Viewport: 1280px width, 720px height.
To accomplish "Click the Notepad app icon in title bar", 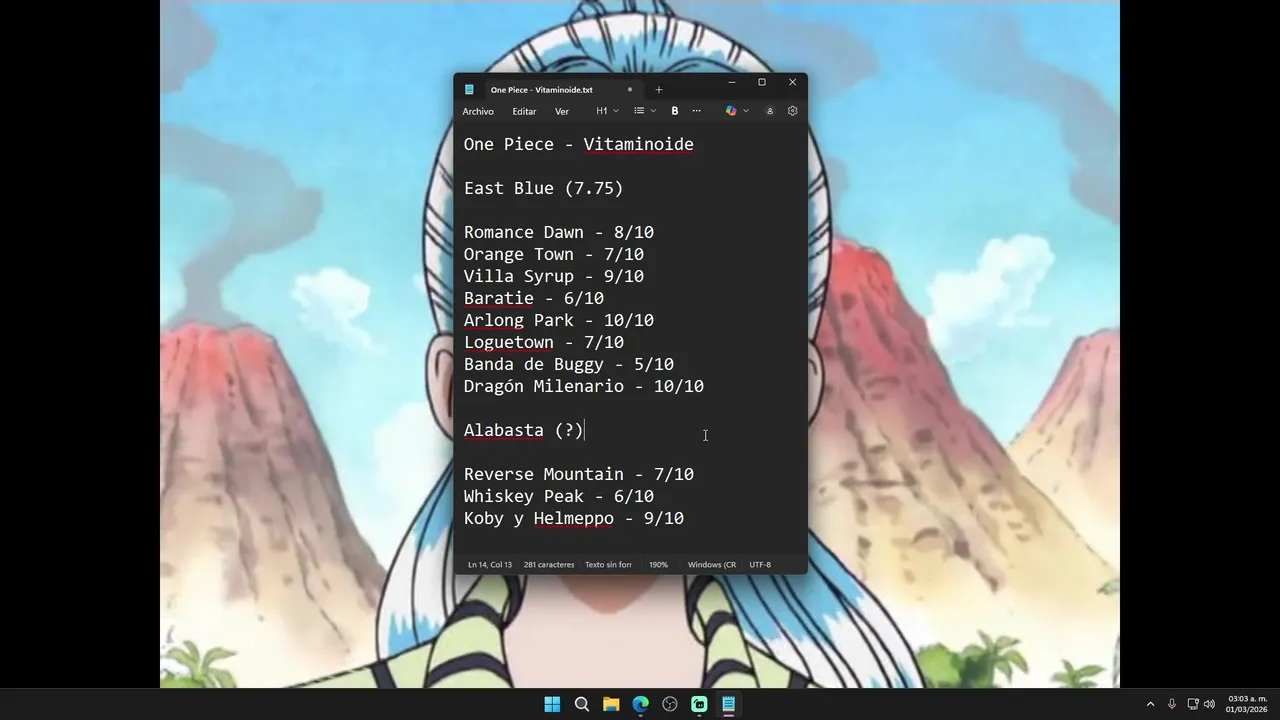I will tap(469, 90).
